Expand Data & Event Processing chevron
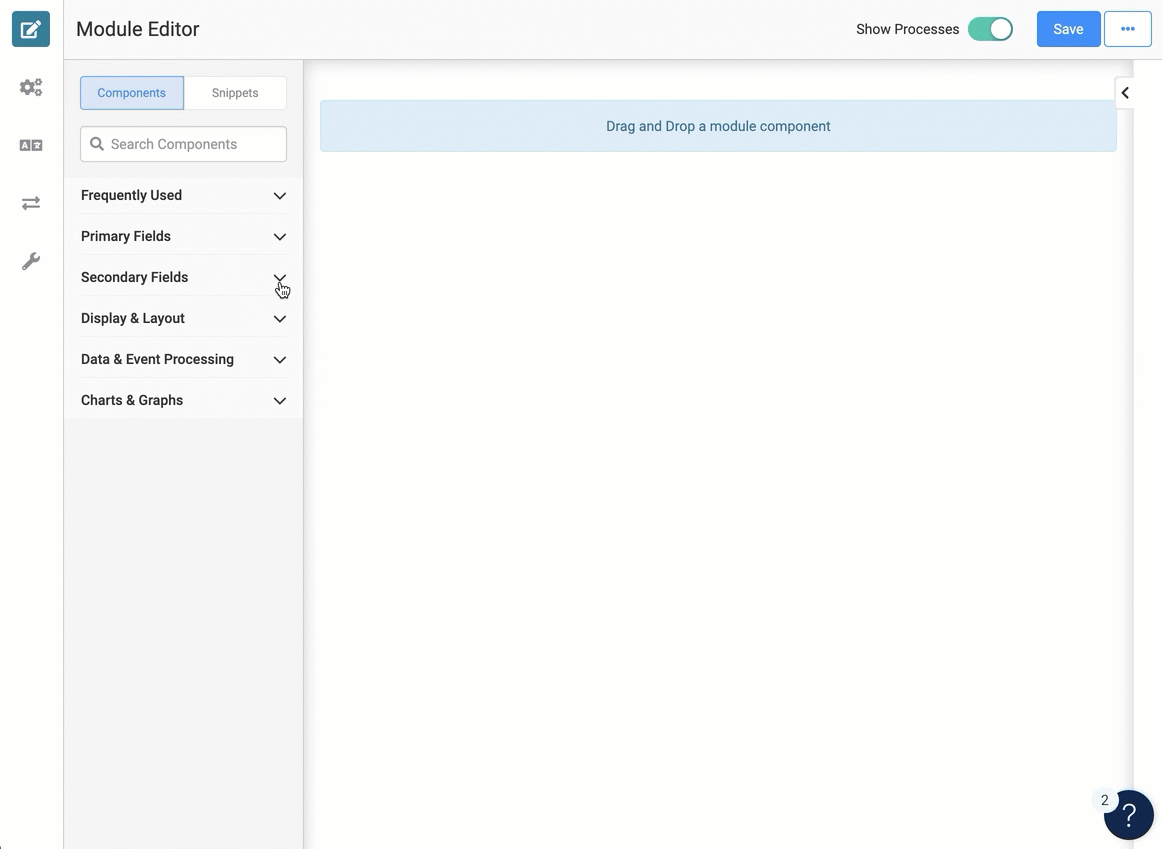 (279, 359)
